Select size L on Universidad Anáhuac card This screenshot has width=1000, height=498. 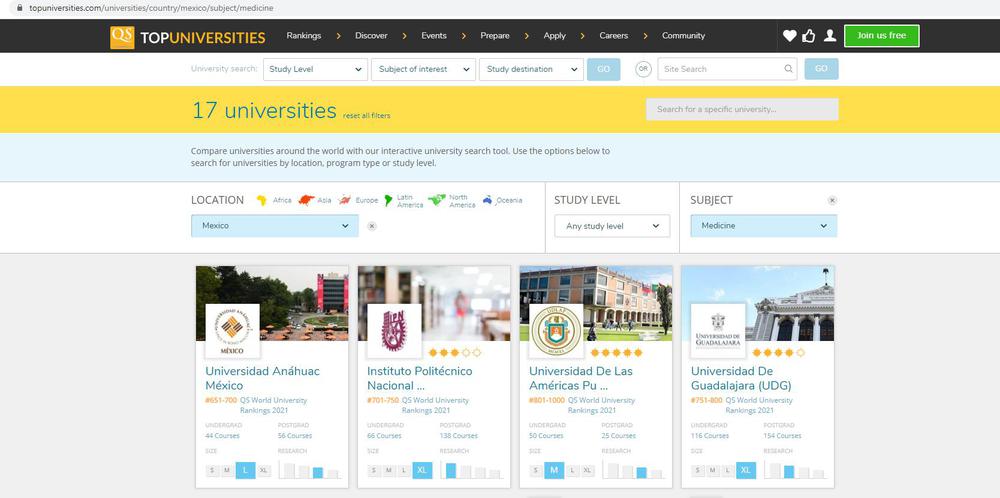(246, 471)
